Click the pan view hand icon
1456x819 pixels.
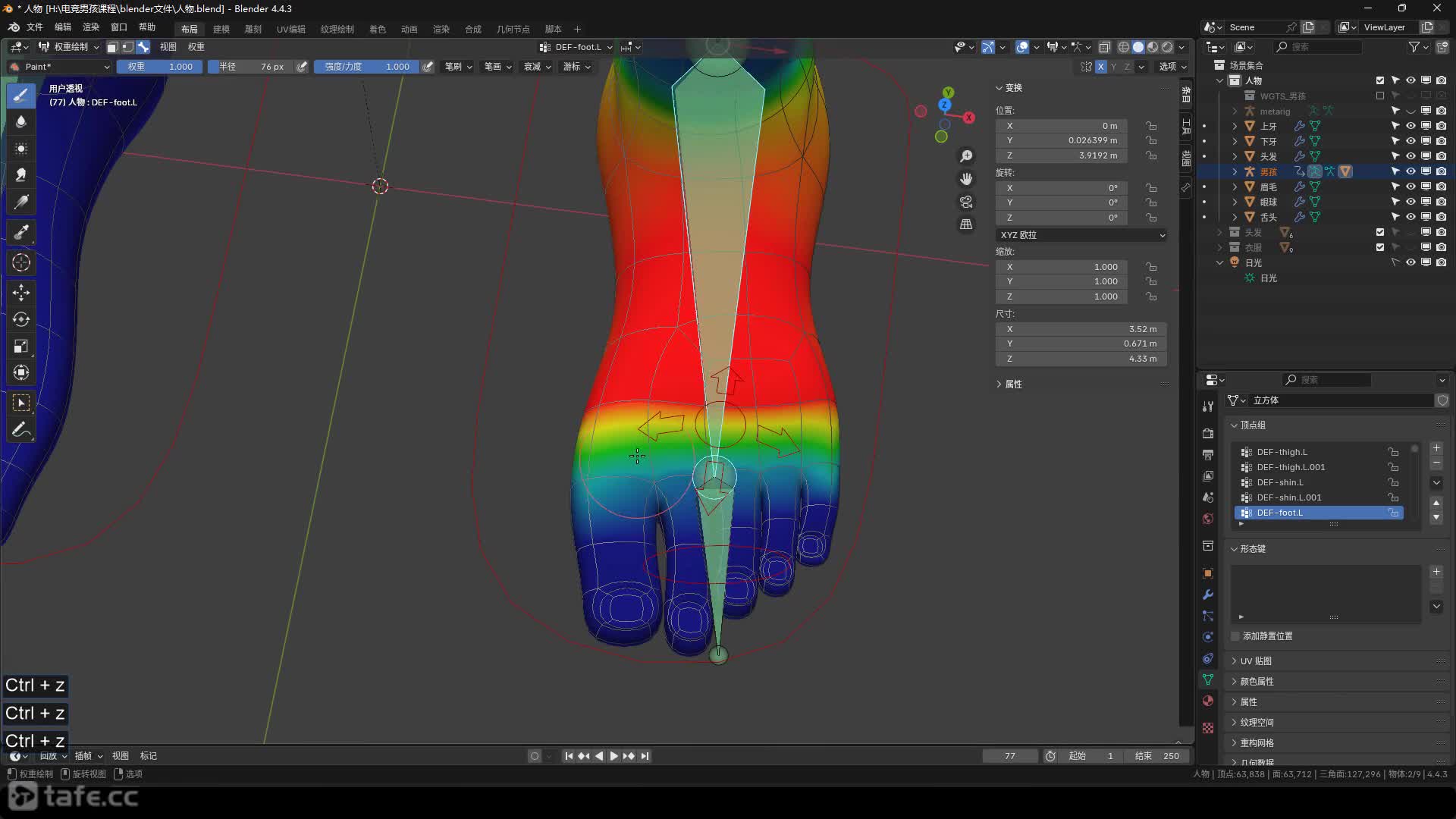966,179
